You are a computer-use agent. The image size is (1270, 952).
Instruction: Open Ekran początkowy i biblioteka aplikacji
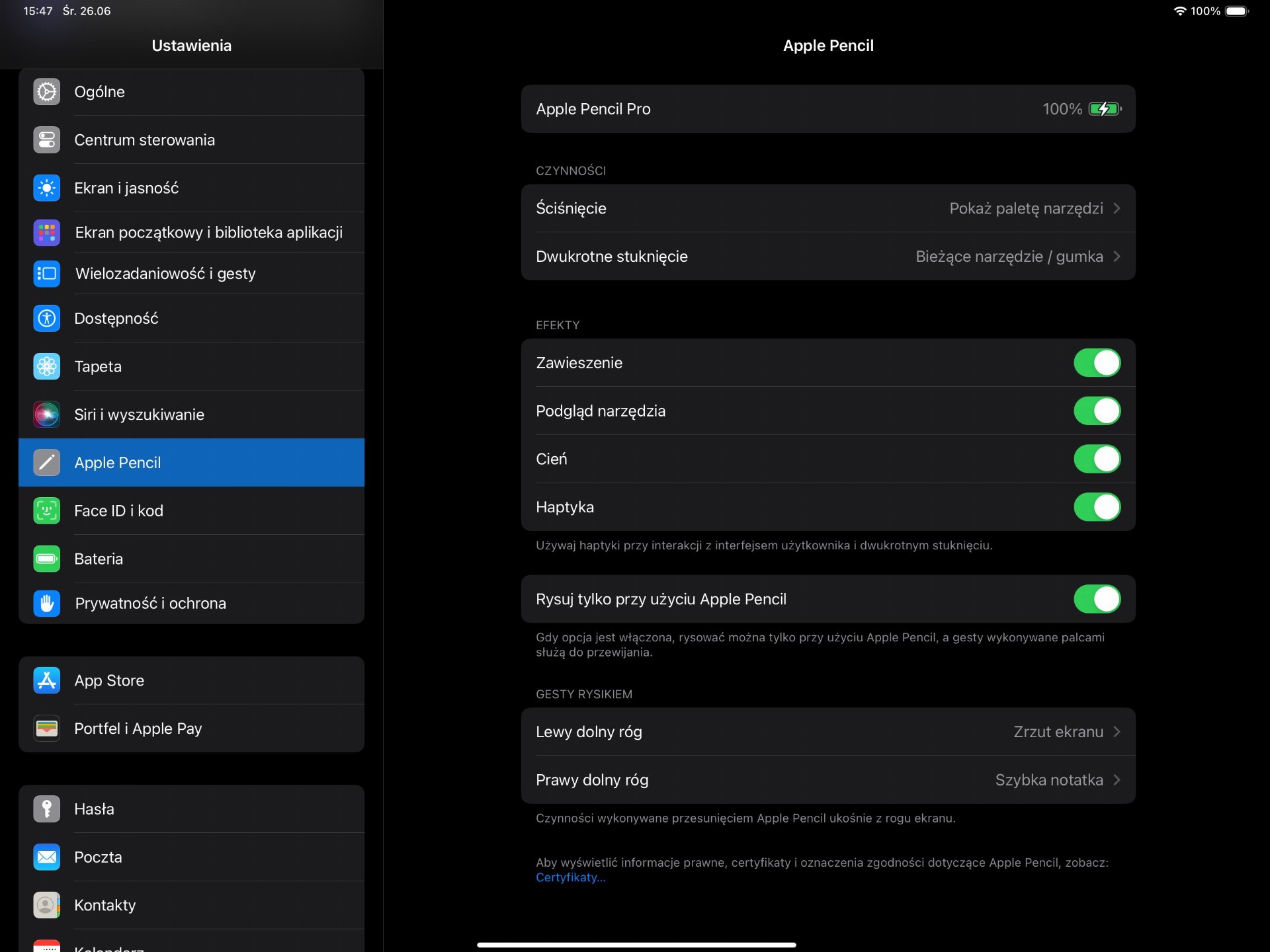coord(191,233)
